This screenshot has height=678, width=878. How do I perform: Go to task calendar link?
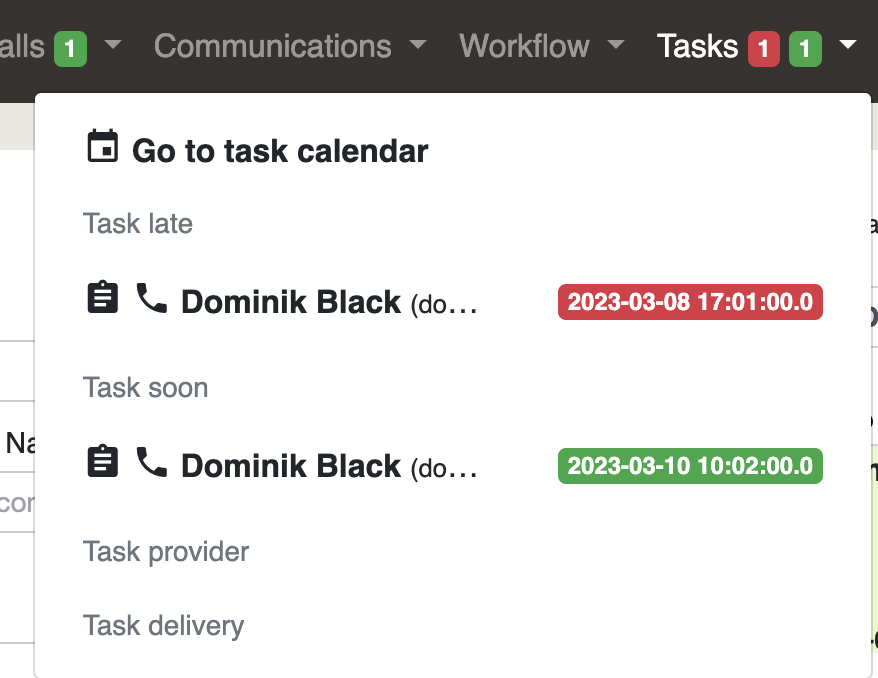coord(280,151)
